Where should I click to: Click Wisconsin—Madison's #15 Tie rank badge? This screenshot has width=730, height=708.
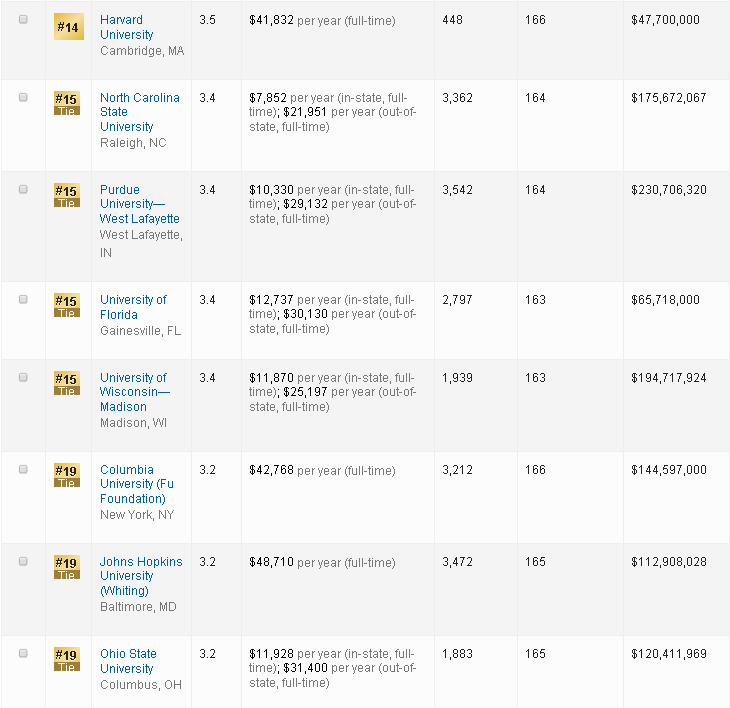pyautogui.click(x=66, y=383)
